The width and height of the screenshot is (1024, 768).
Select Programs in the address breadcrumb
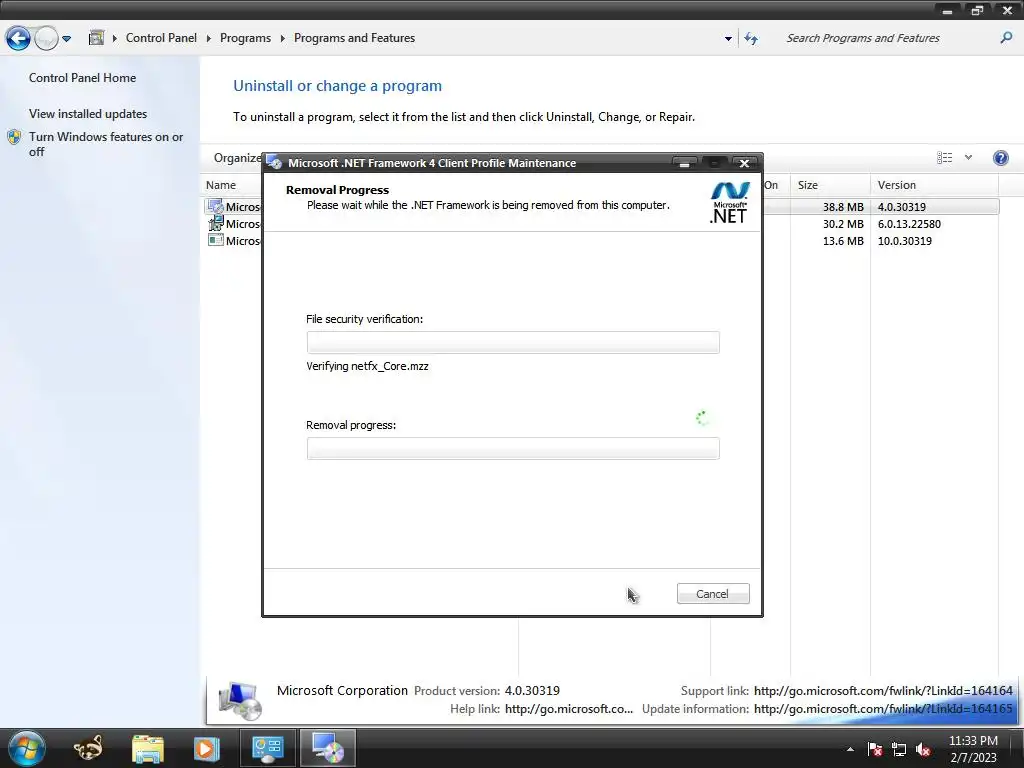(x=245, y=38)
